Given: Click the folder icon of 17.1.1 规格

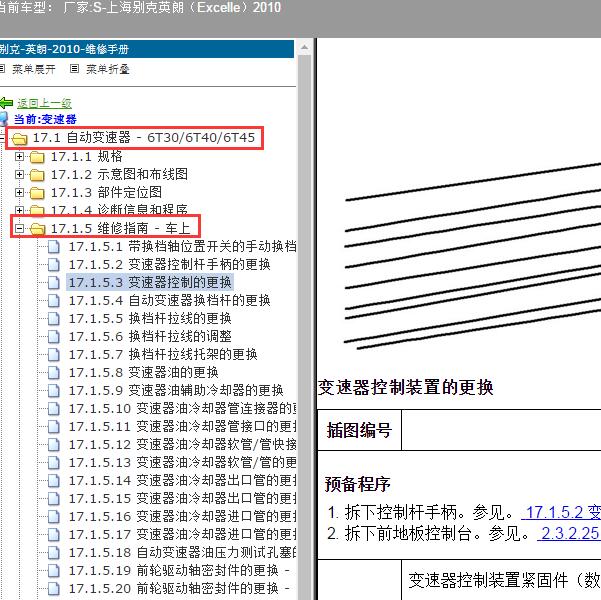Looking at the screenshot, I should pyautogui.click(x=37, y=157).
